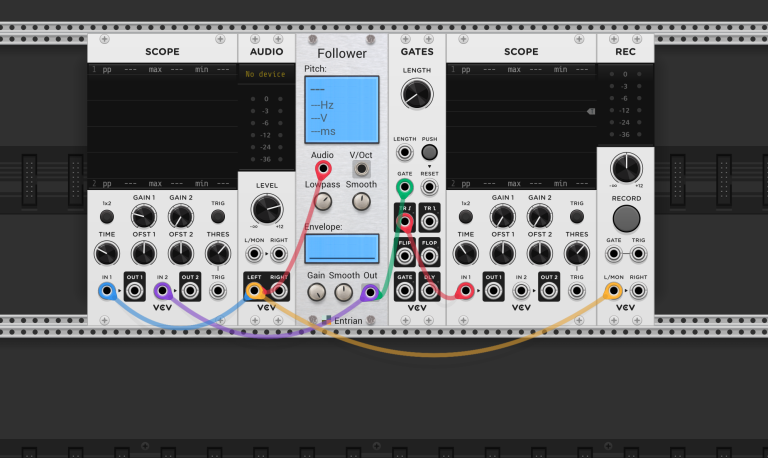Image resolution: width=768 pixels, height=458 pixels.
Task: Click the THRES knob on the left Scope
Action: point(218,254)
